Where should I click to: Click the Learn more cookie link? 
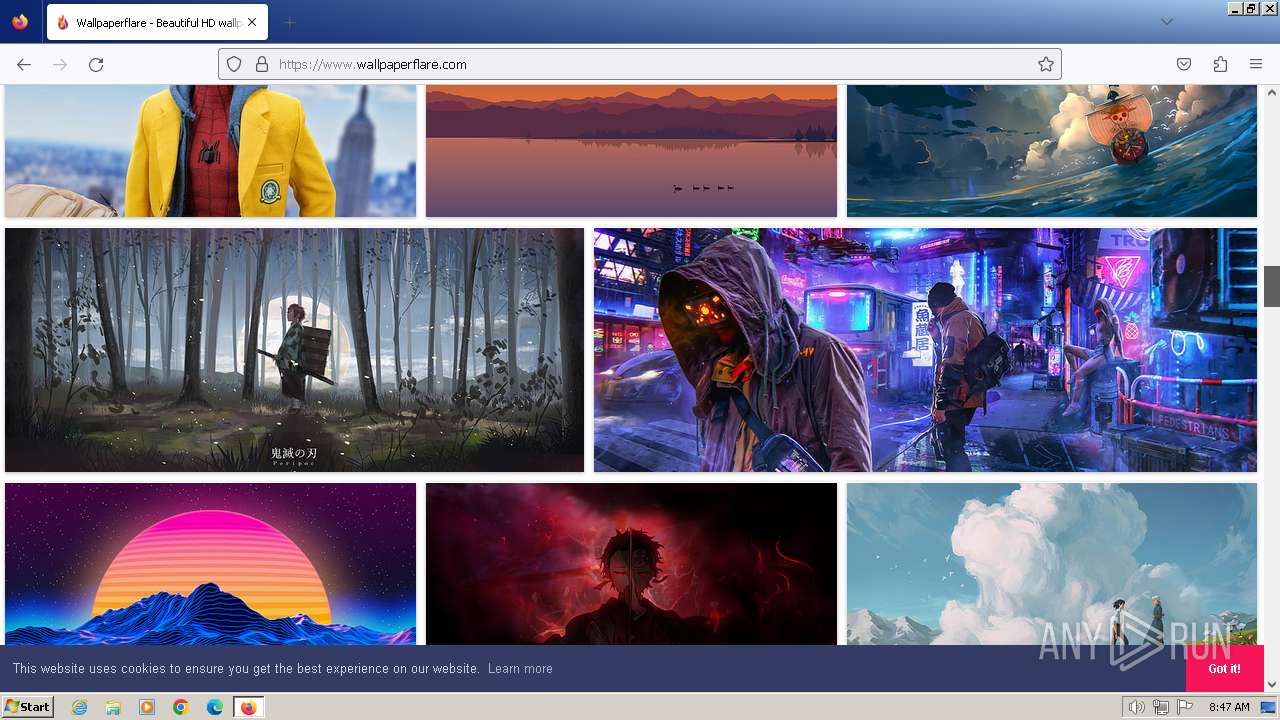click(520, 668)
